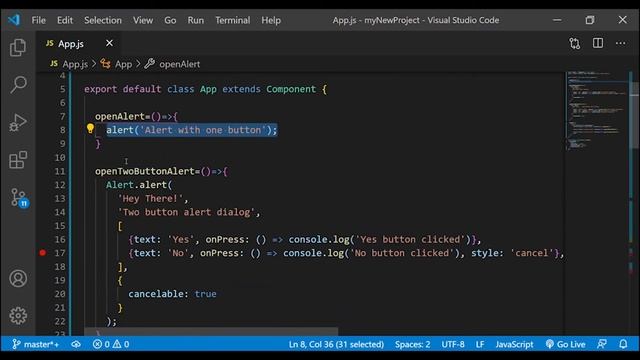640x360 pixels.
Task: Click the feedback icon in status bar
Action: coord(602,344)
